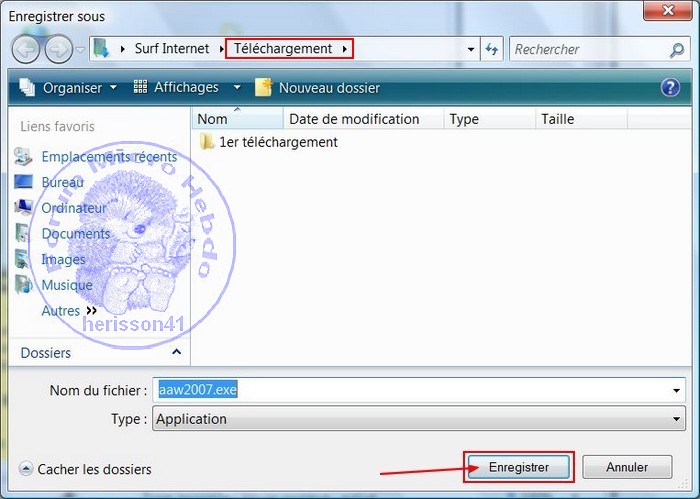The image size is (700, 499).
Task: Click the Forward navigation arrow button
Action: click(x=58, y=50)
